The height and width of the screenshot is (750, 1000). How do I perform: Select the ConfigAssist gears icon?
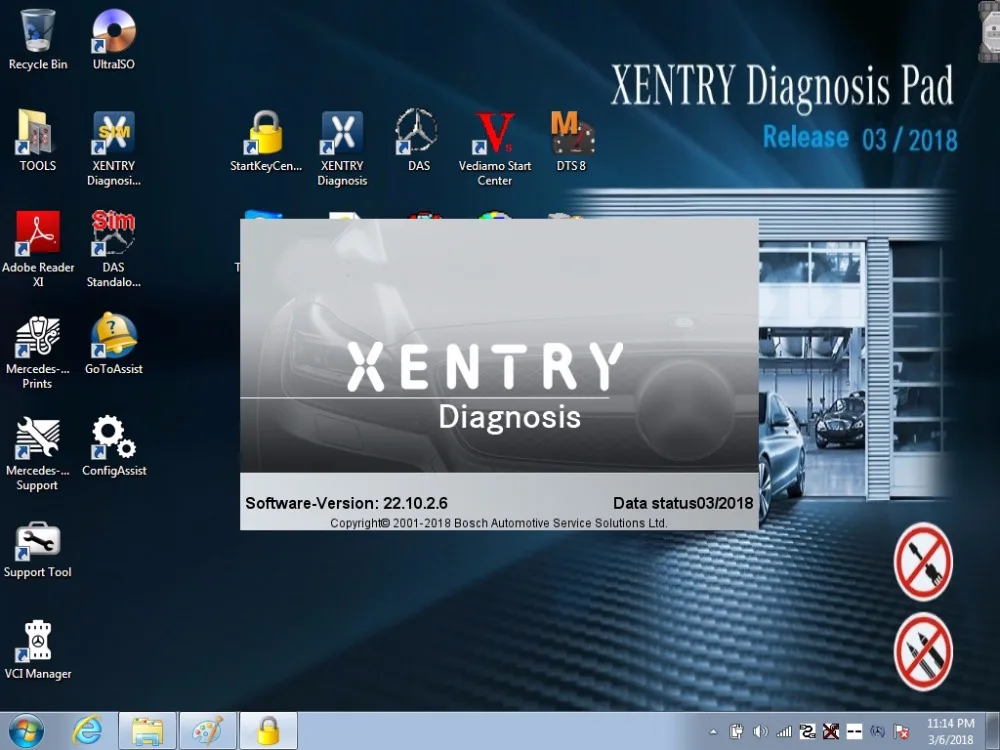(x=114, y=446)
